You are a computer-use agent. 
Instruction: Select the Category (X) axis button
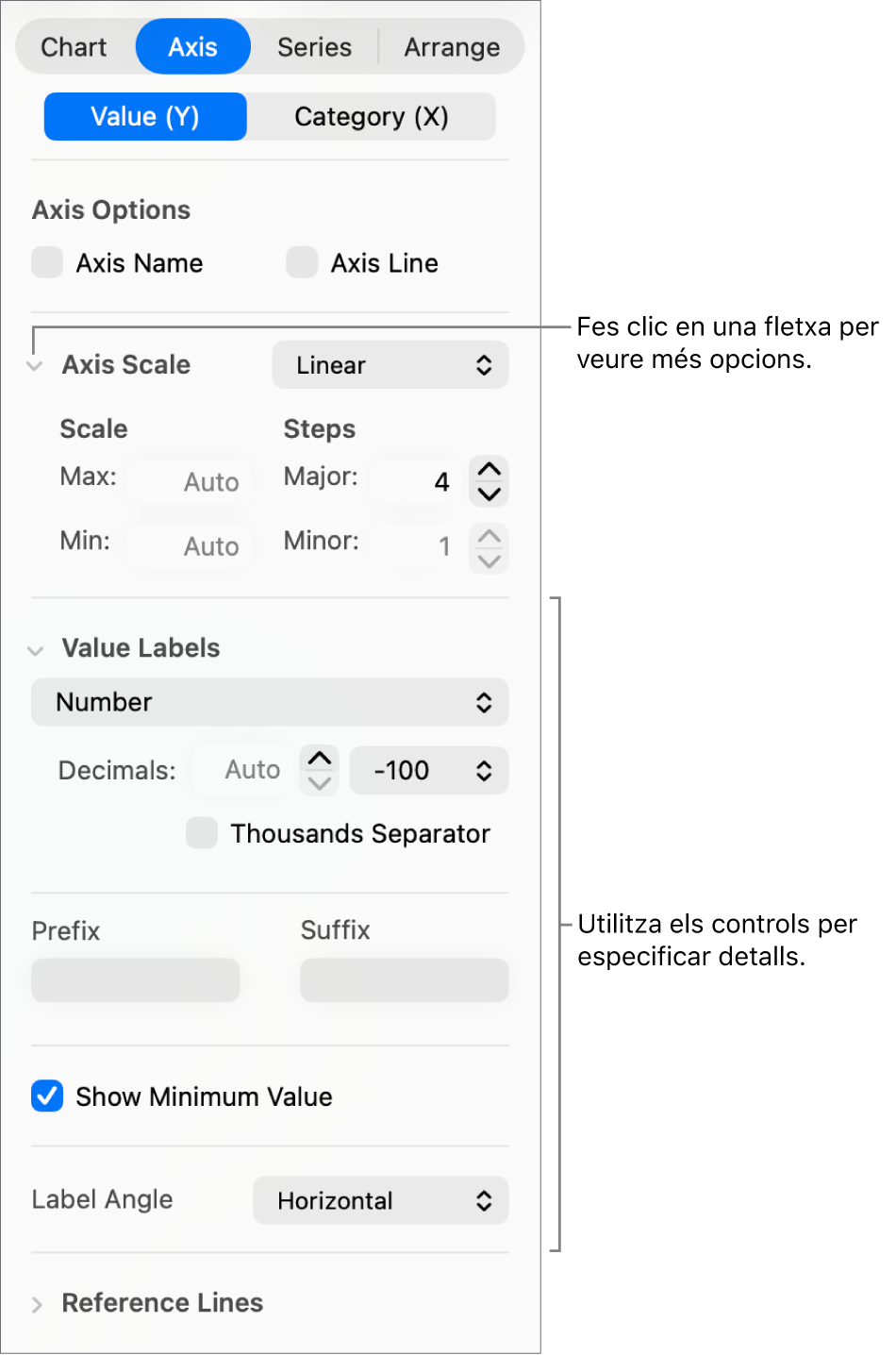point(372,116)
